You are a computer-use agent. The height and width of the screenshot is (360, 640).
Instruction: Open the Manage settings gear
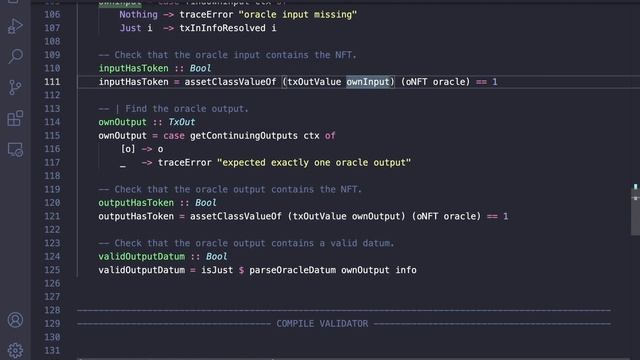pos(15,350)
